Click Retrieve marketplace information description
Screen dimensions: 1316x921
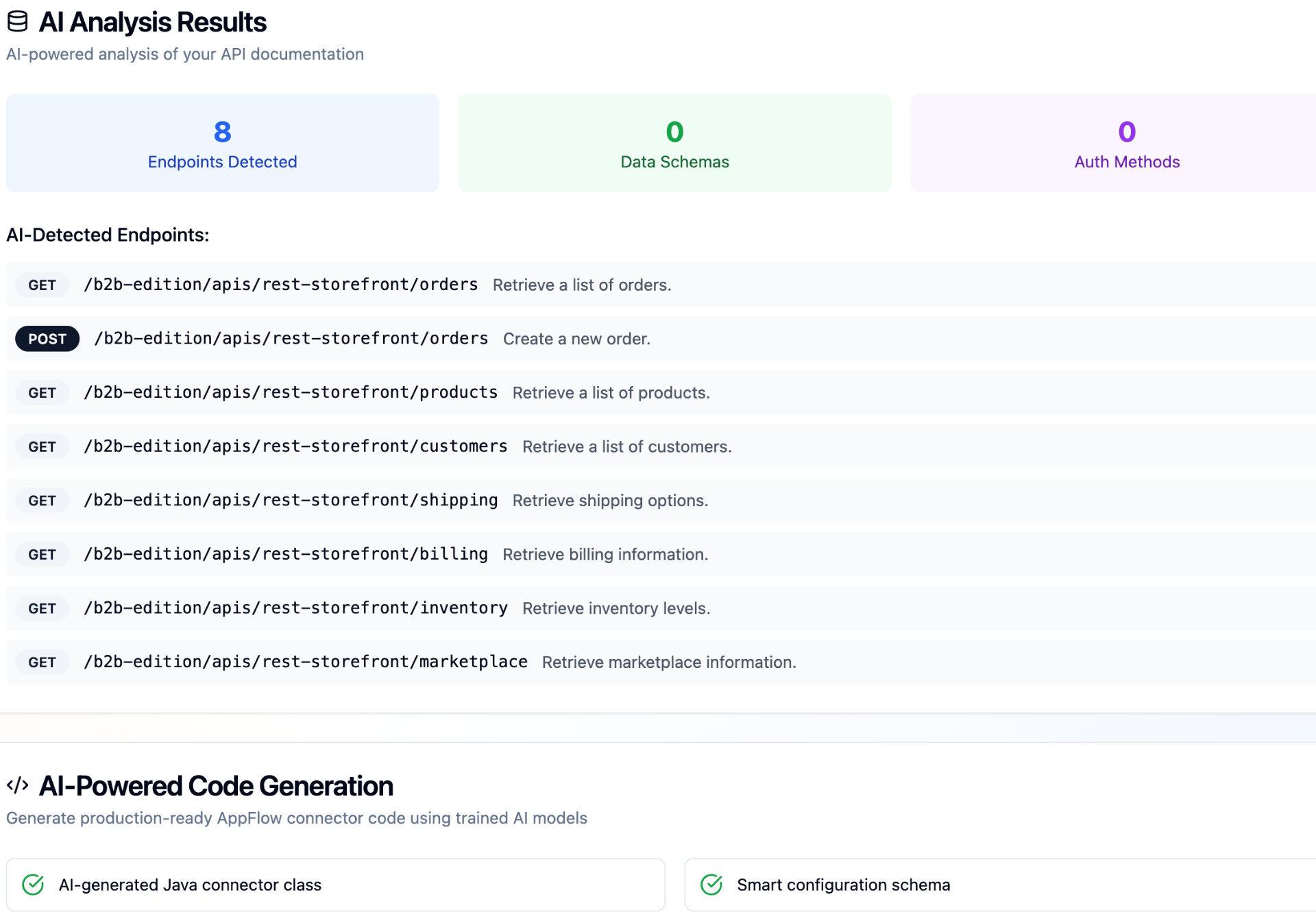point(668,662)
